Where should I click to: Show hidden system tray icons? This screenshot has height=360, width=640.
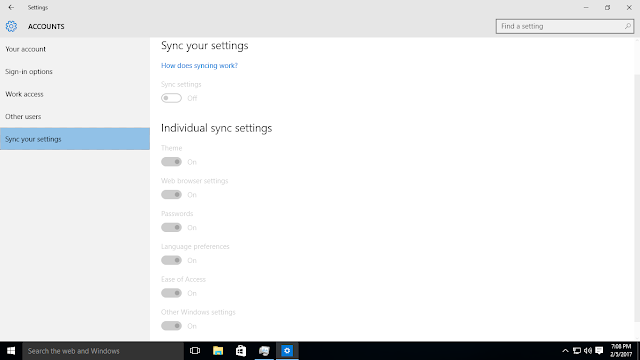(565, 351)
